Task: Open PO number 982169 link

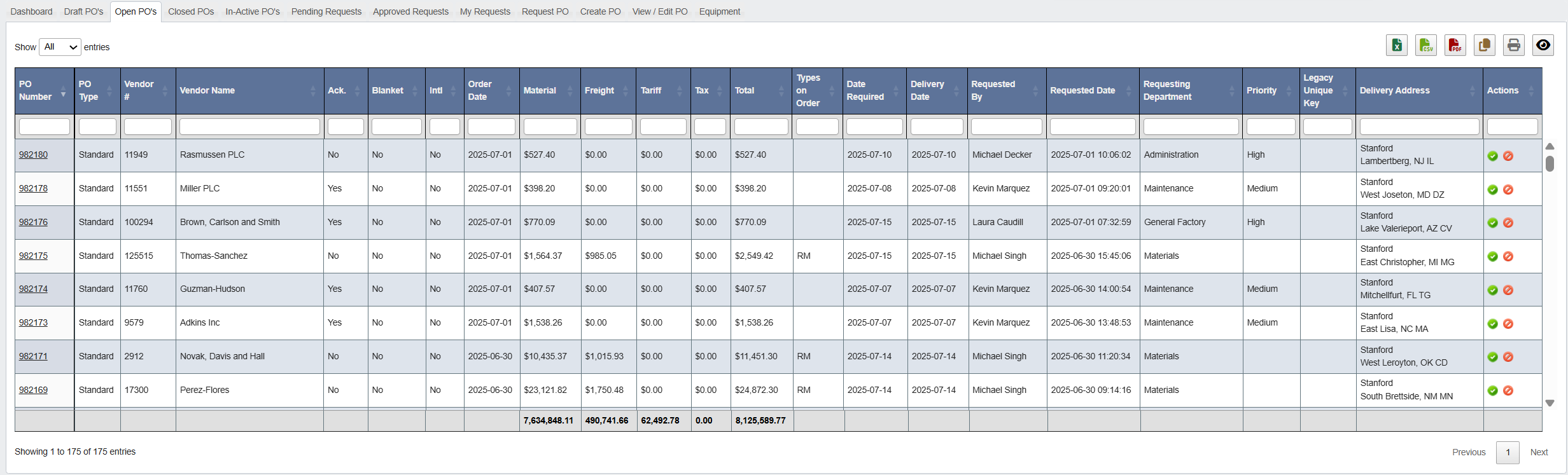Action: 33,390
